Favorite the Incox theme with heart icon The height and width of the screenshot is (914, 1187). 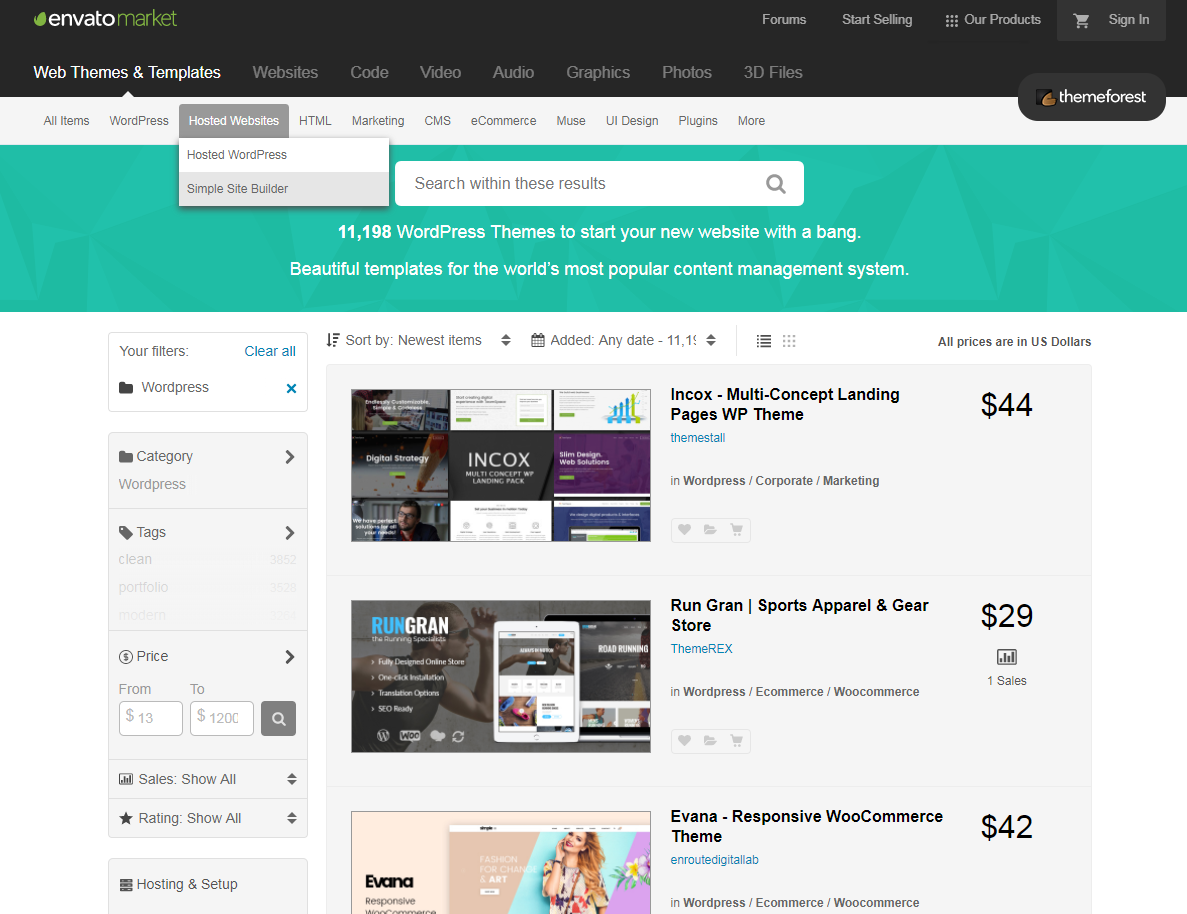(x=684, y=530)
